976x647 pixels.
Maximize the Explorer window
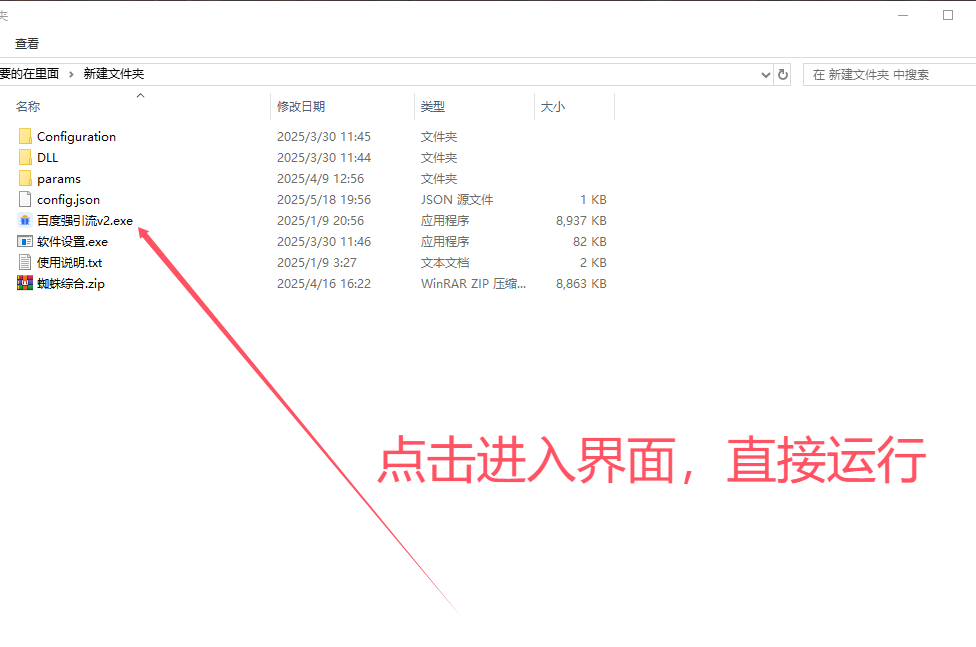(948, 15)
